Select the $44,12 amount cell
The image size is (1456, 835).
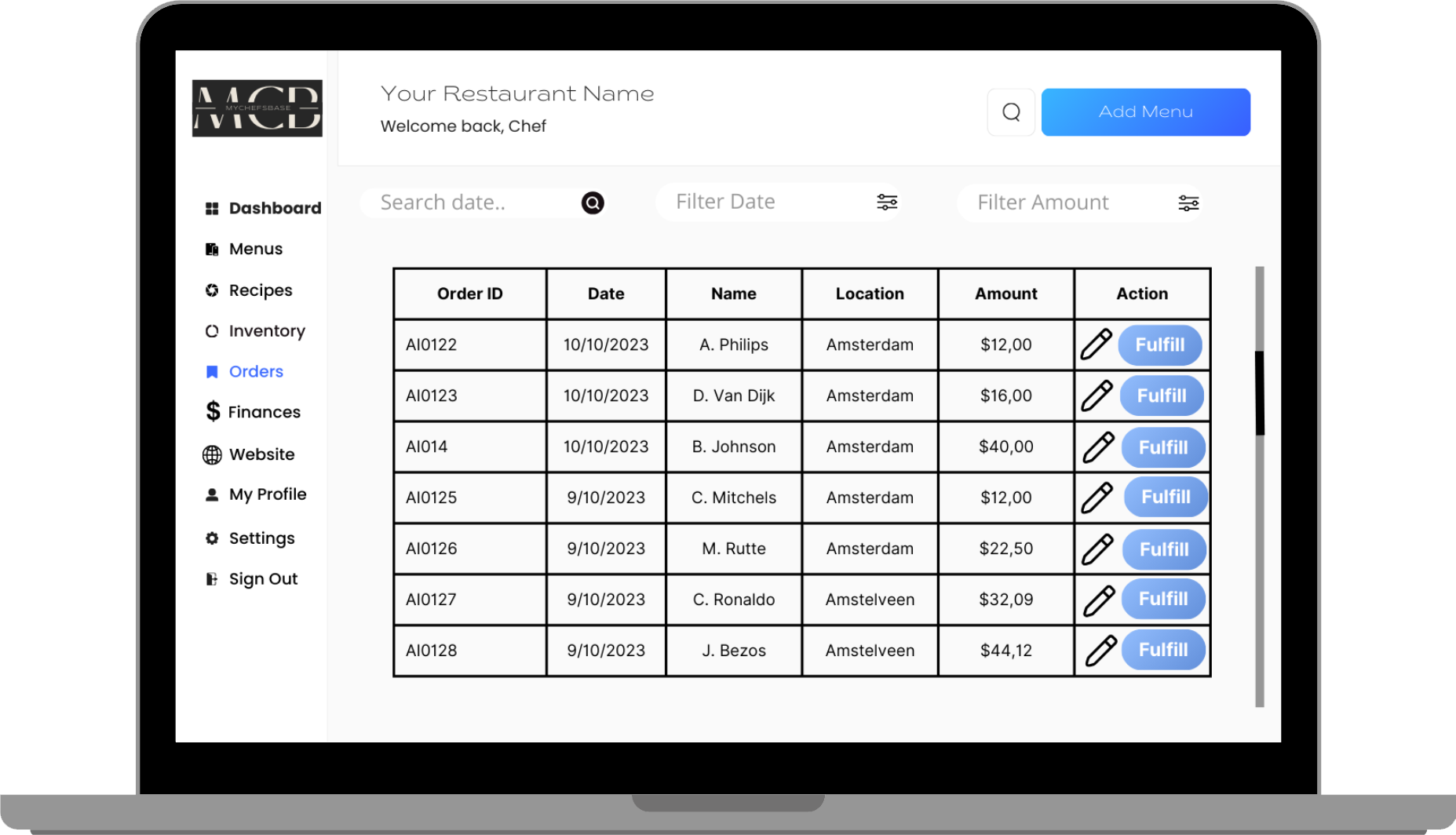1006,651
